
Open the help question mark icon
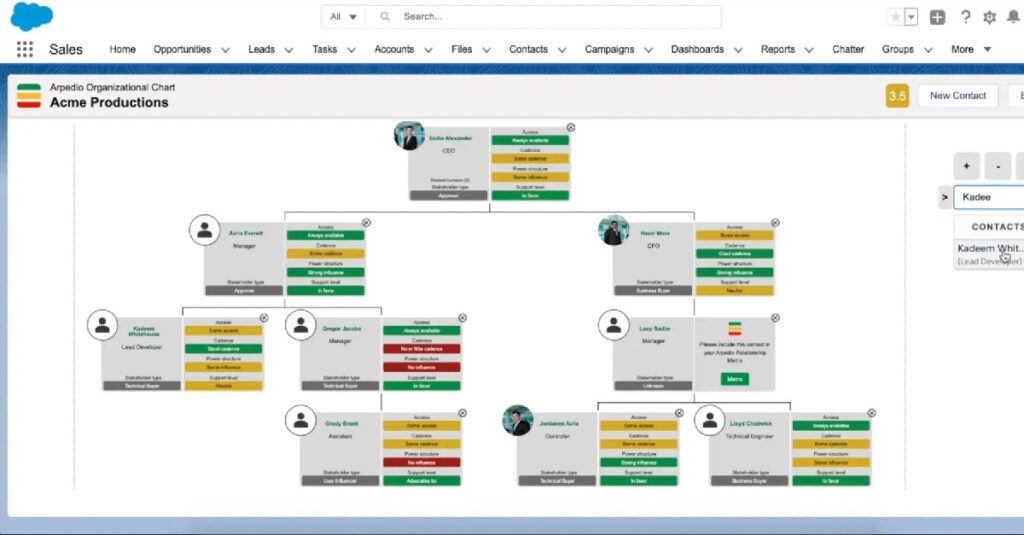pyautogui.click(x=965, y=18)
